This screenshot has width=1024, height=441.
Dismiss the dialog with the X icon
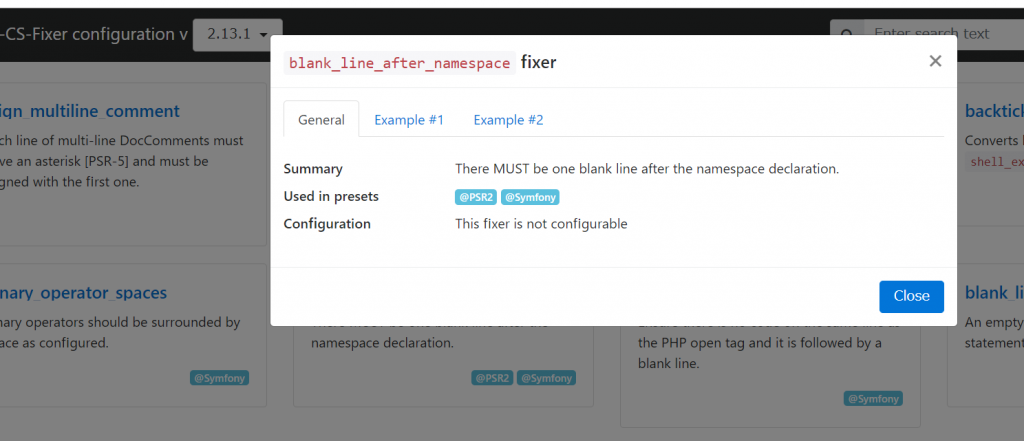pyautogui.click(x=935, y=61)
